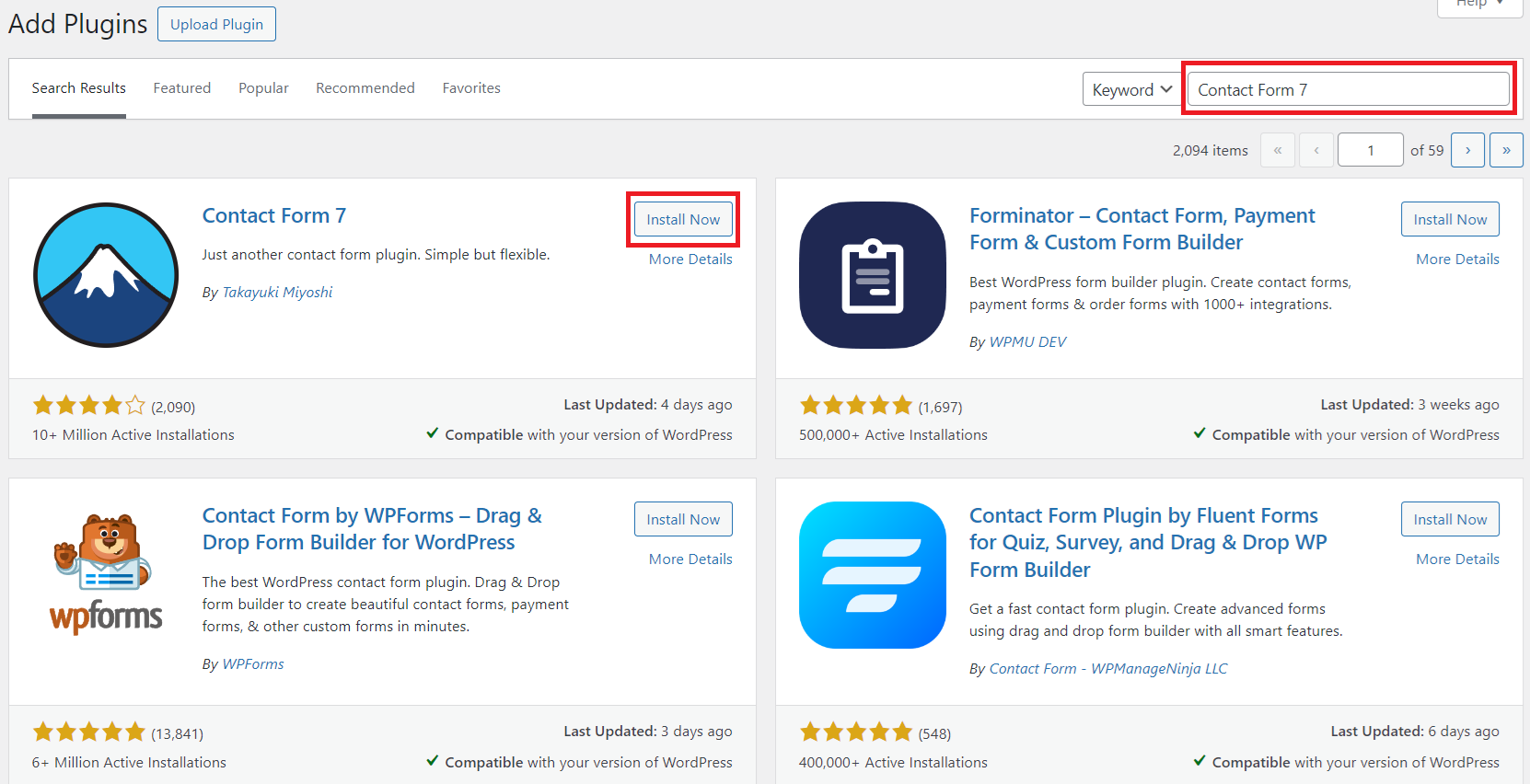Click WPForms five-star rating
Viewport: 1530px width, 784px height.
[89, 732]
